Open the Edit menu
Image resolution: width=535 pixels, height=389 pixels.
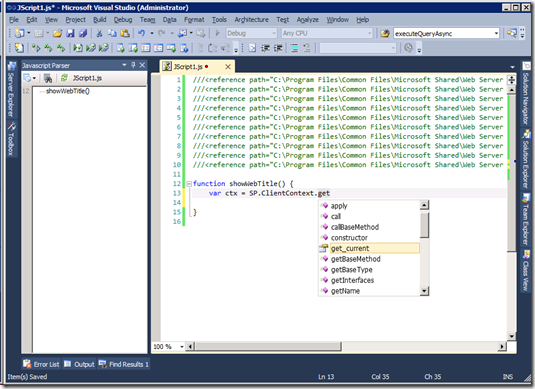[x=32, y=20]
